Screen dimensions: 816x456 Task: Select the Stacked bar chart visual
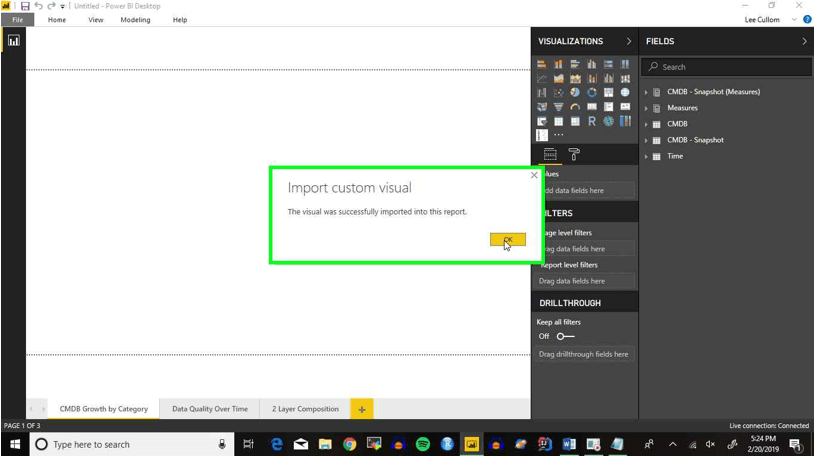[542, 64]
